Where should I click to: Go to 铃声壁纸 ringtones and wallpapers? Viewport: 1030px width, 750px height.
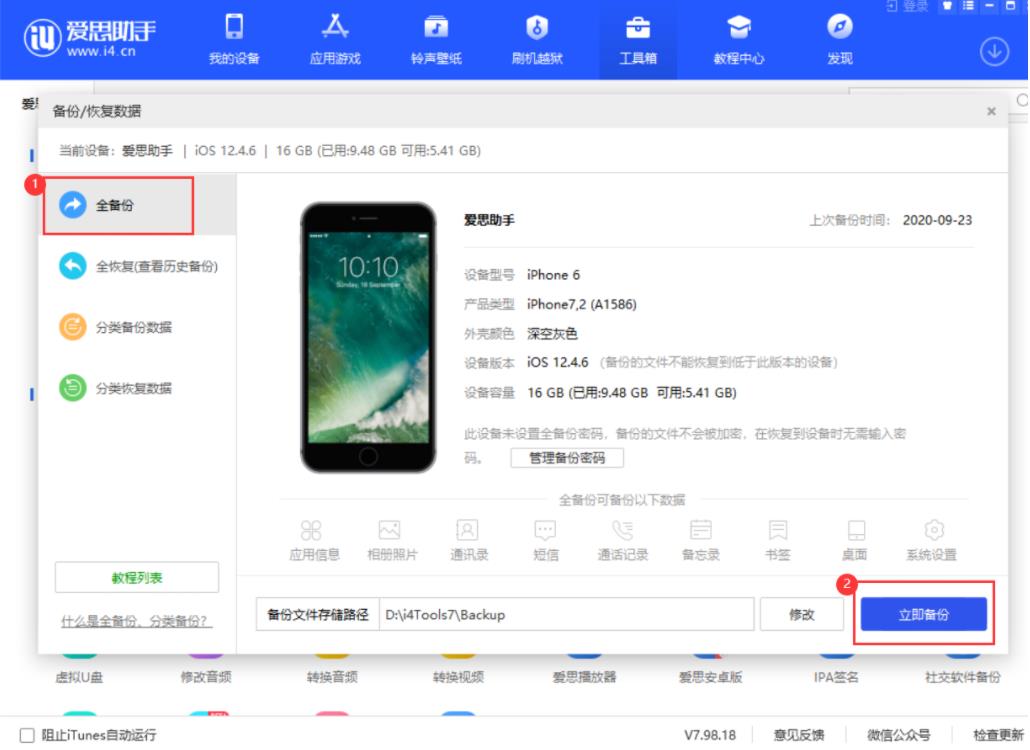(x=436, y=40)
